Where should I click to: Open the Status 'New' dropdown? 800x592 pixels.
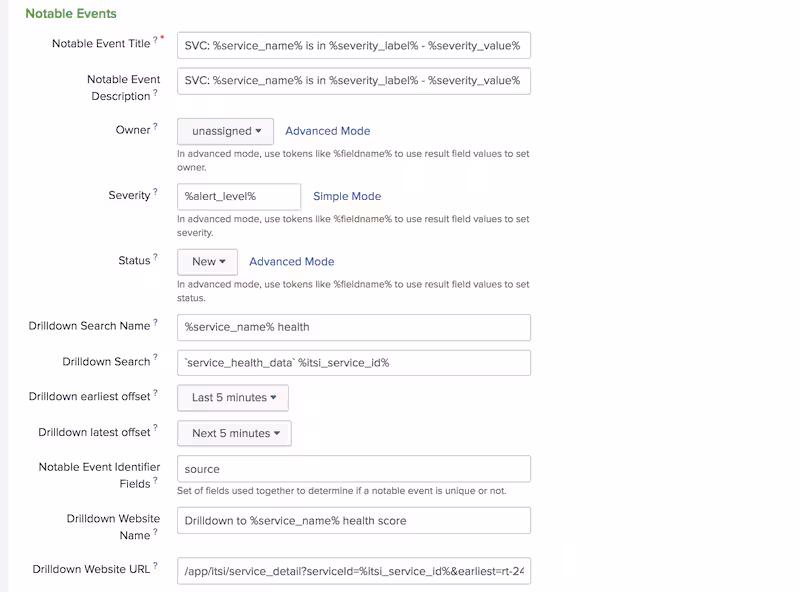click(207, 262)
